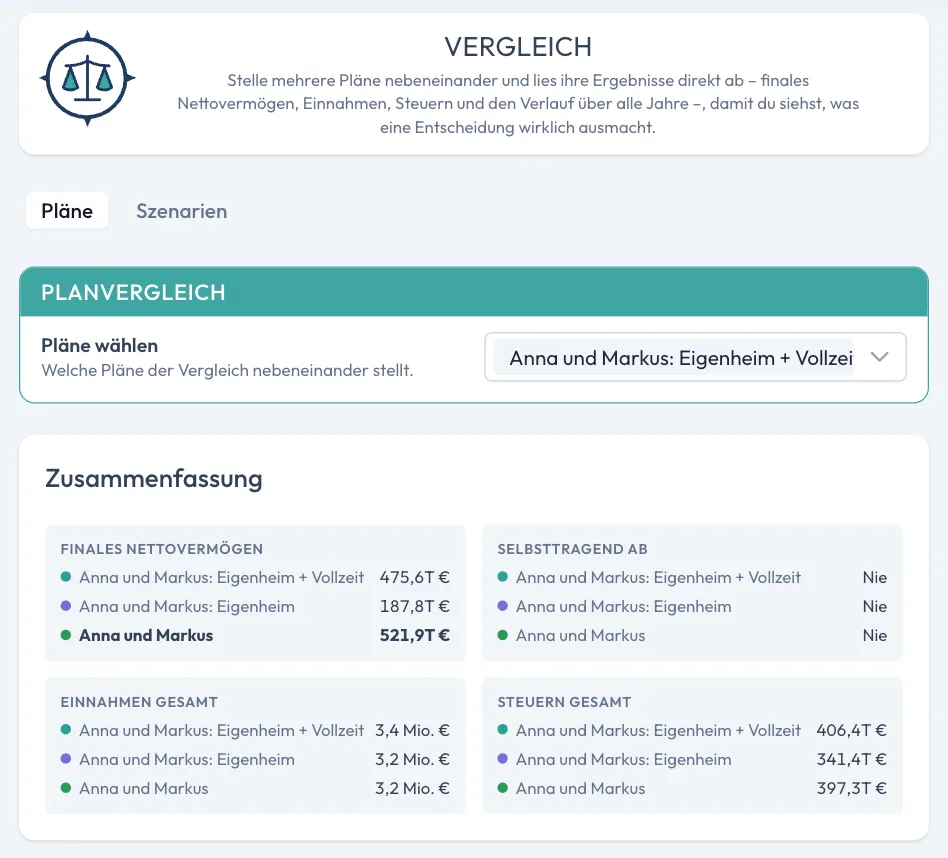948x858 pixels.
Task: Click the PLANVERGLEICH section header
Action: pos(474,292)
